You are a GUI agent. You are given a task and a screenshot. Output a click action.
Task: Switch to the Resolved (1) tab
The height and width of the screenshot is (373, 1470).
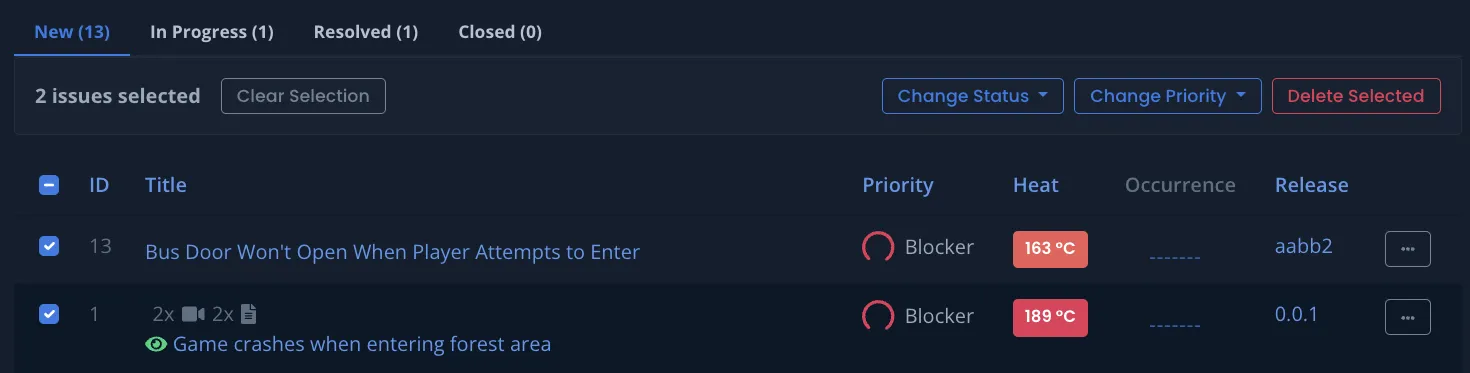point(366,32)
